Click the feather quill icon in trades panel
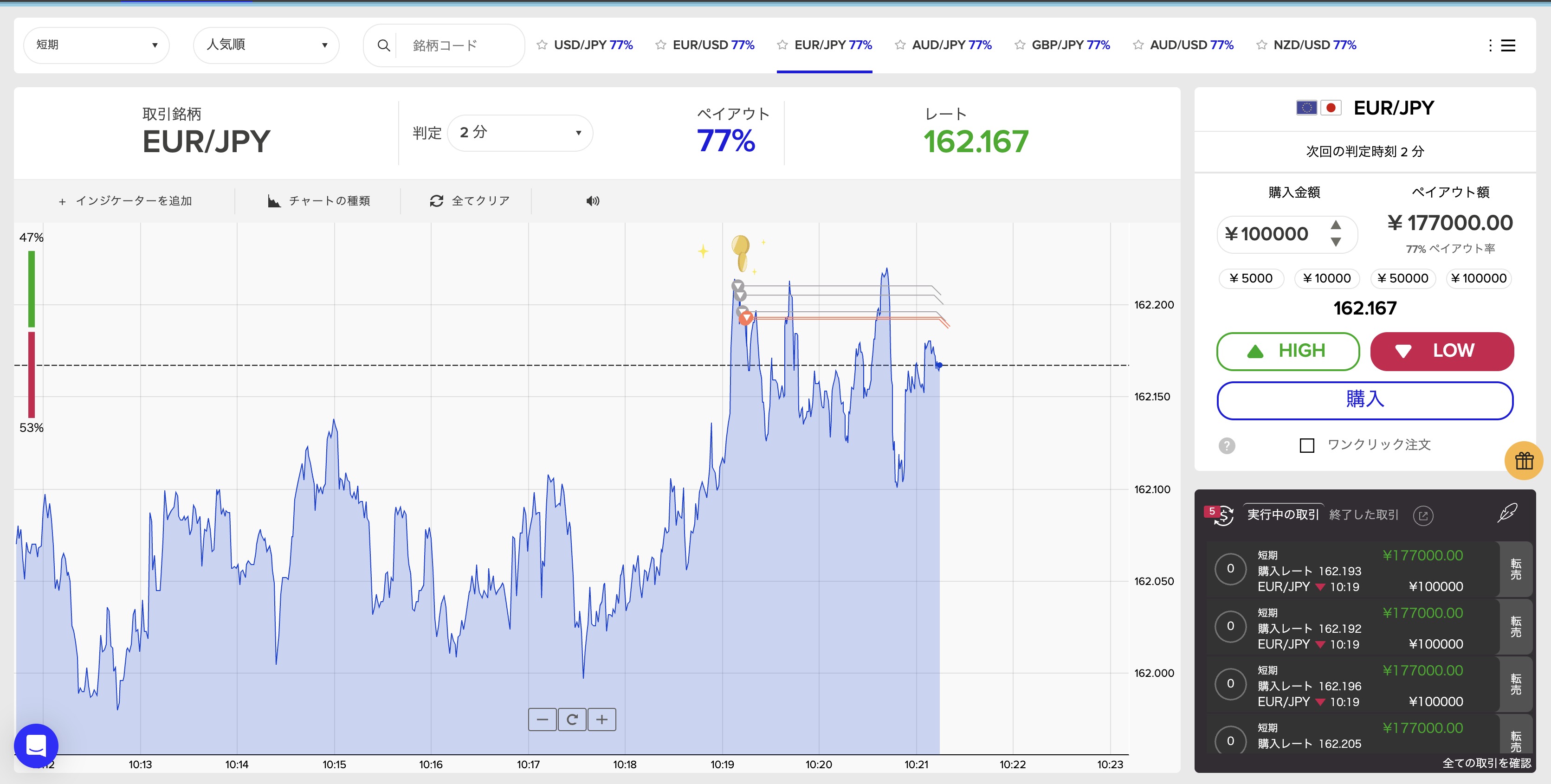This screenshot has width=1551, height=784. point(1507,513)
